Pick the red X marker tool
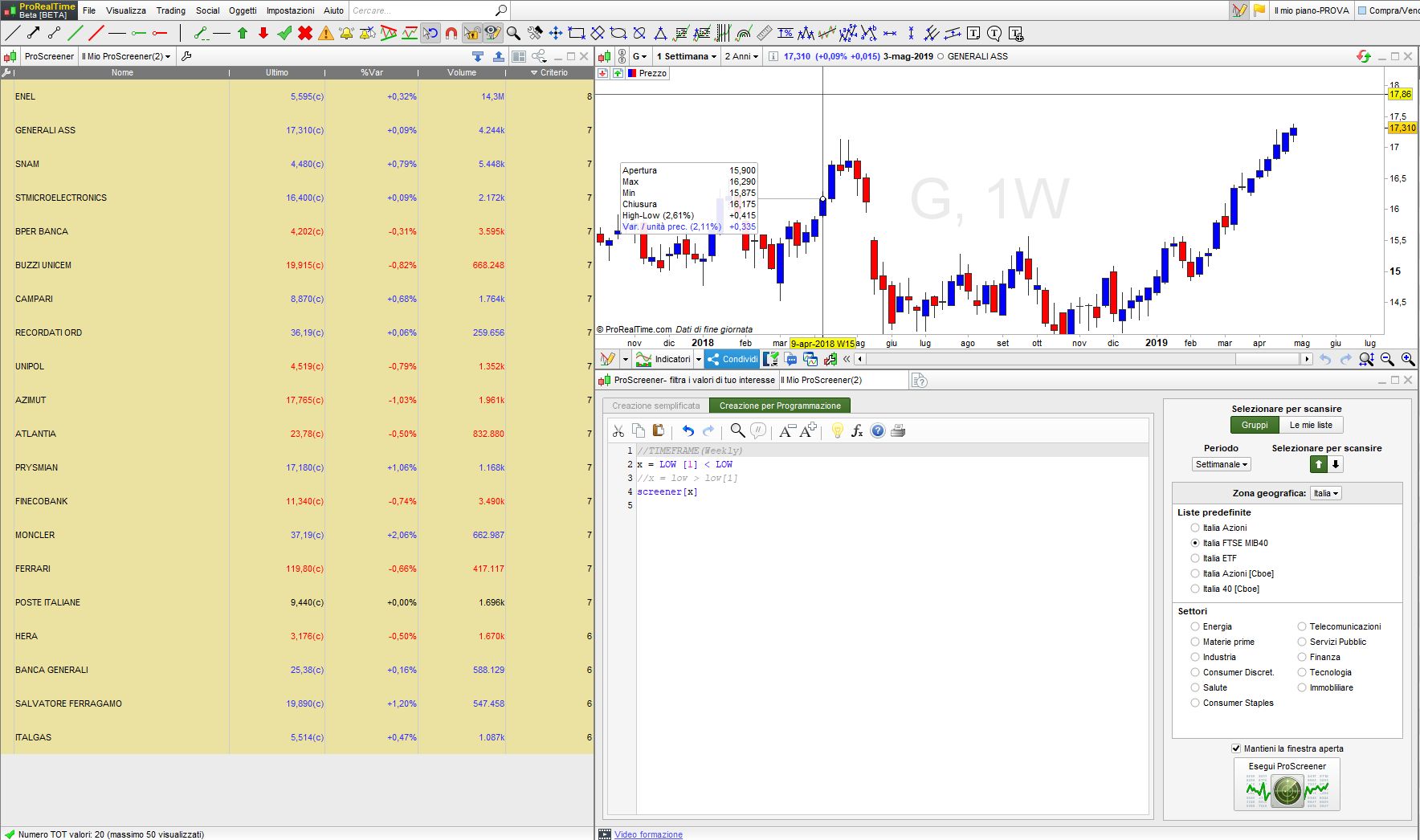This screenshot has width=1420, height=840. [305, 33]
